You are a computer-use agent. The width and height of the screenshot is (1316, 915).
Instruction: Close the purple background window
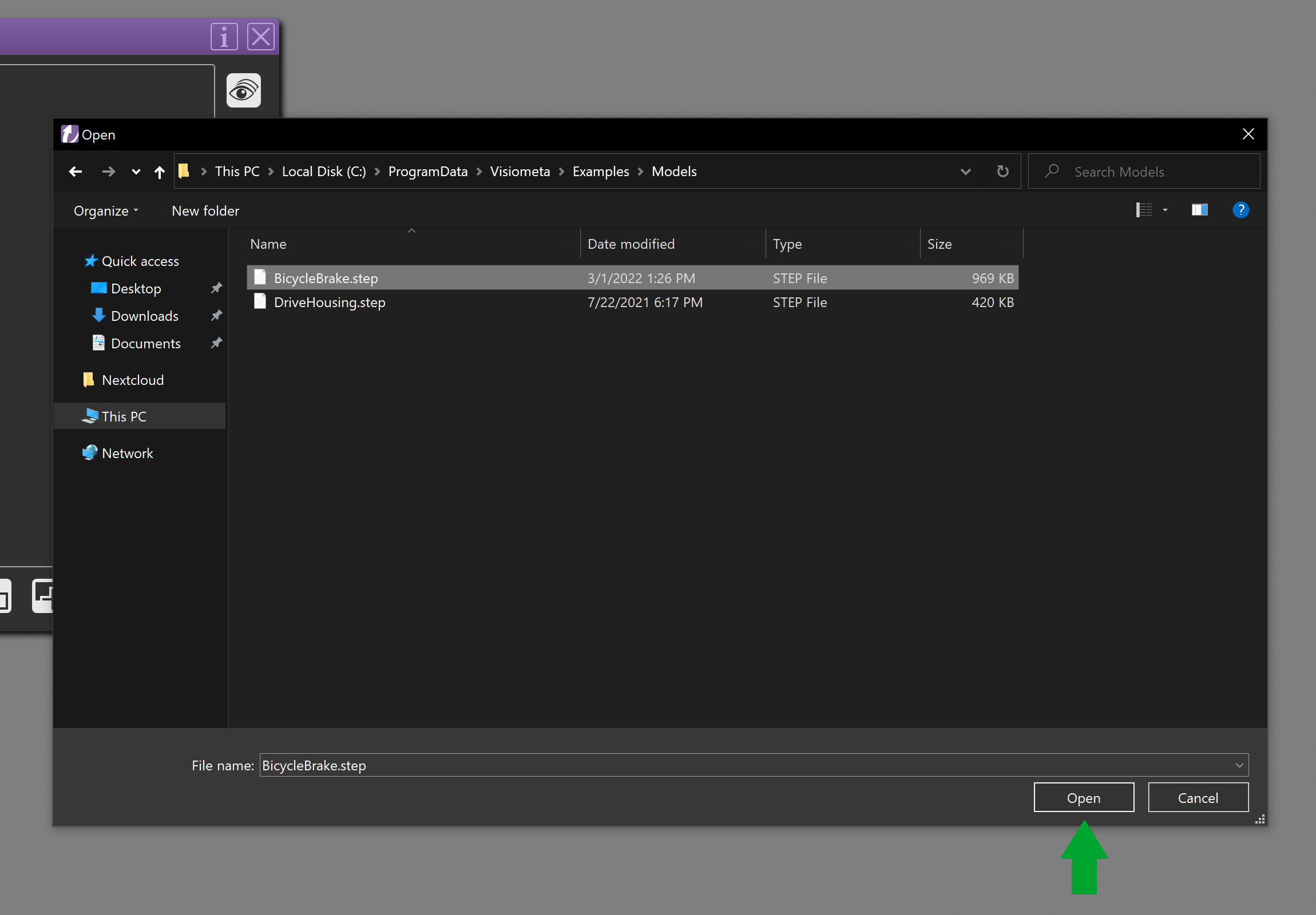click(261, 37)
